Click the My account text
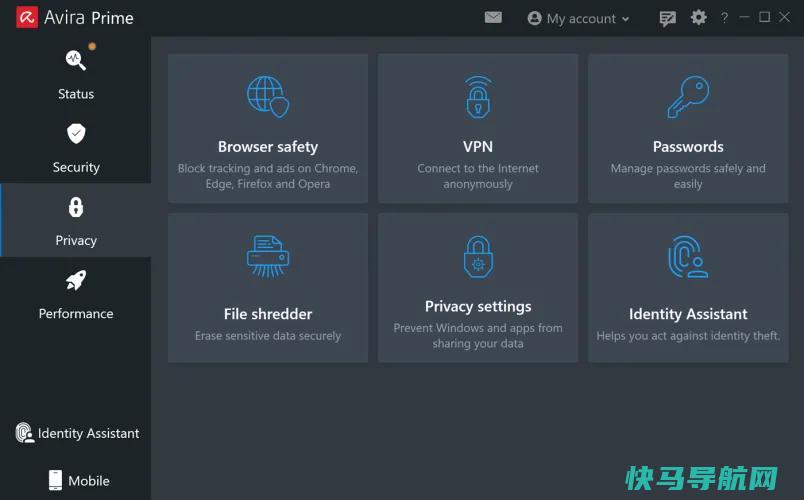Viewport: 804px width, 500px height. pos(581,19)
